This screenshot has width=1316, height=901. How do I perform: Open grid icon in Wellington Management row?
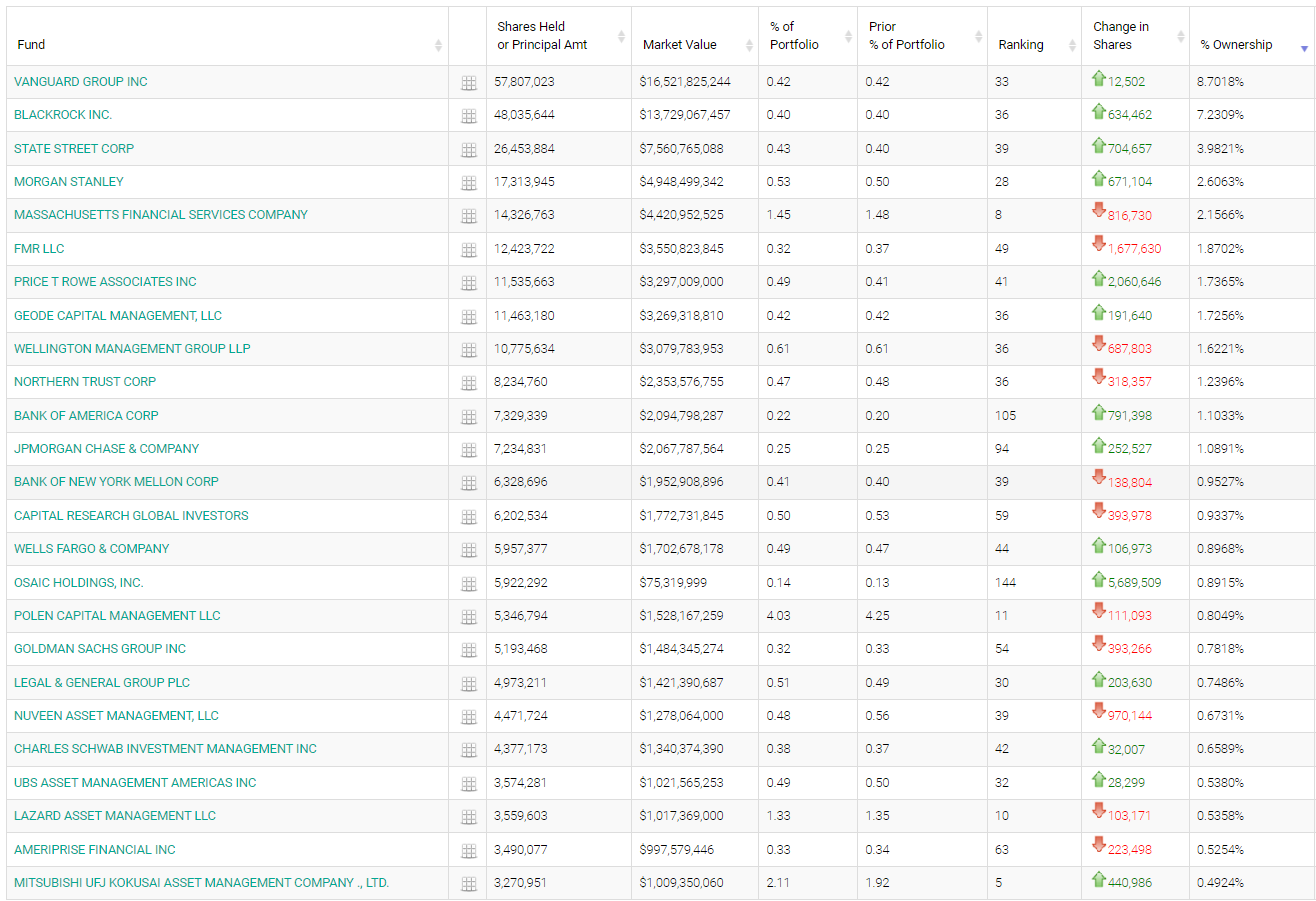click(x=468, y=350)
